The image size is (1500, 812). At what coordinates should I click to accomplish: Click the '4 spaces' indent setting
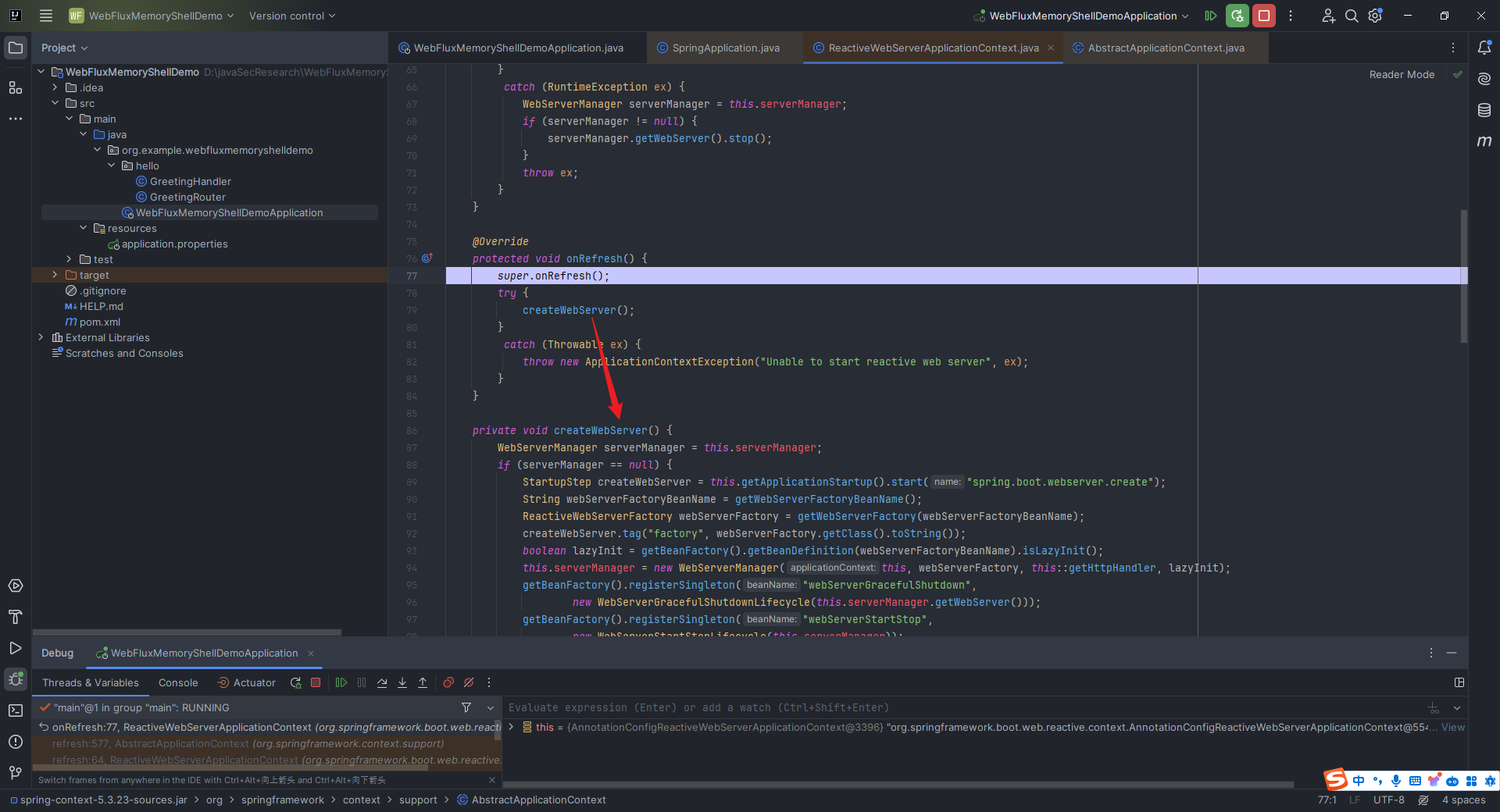(x=1463, y=800)
